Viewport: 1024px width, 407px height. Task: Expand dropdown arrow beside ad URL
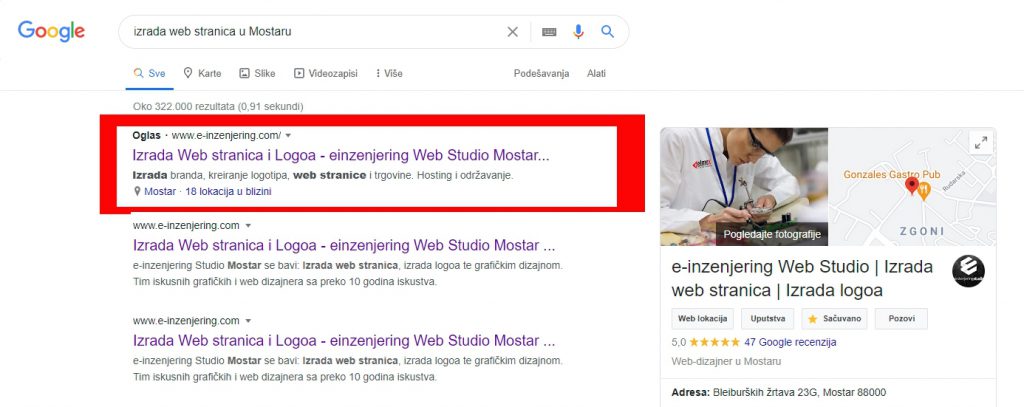[288, 136]
